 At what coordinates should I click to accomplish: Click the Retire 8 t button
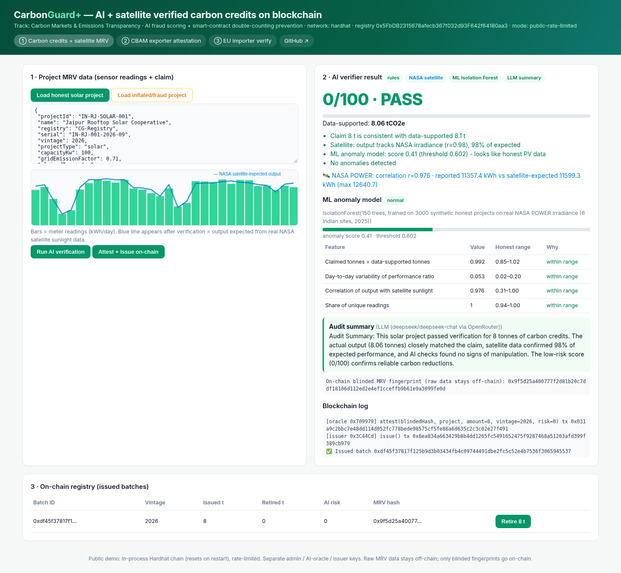(x=513, y=522)
